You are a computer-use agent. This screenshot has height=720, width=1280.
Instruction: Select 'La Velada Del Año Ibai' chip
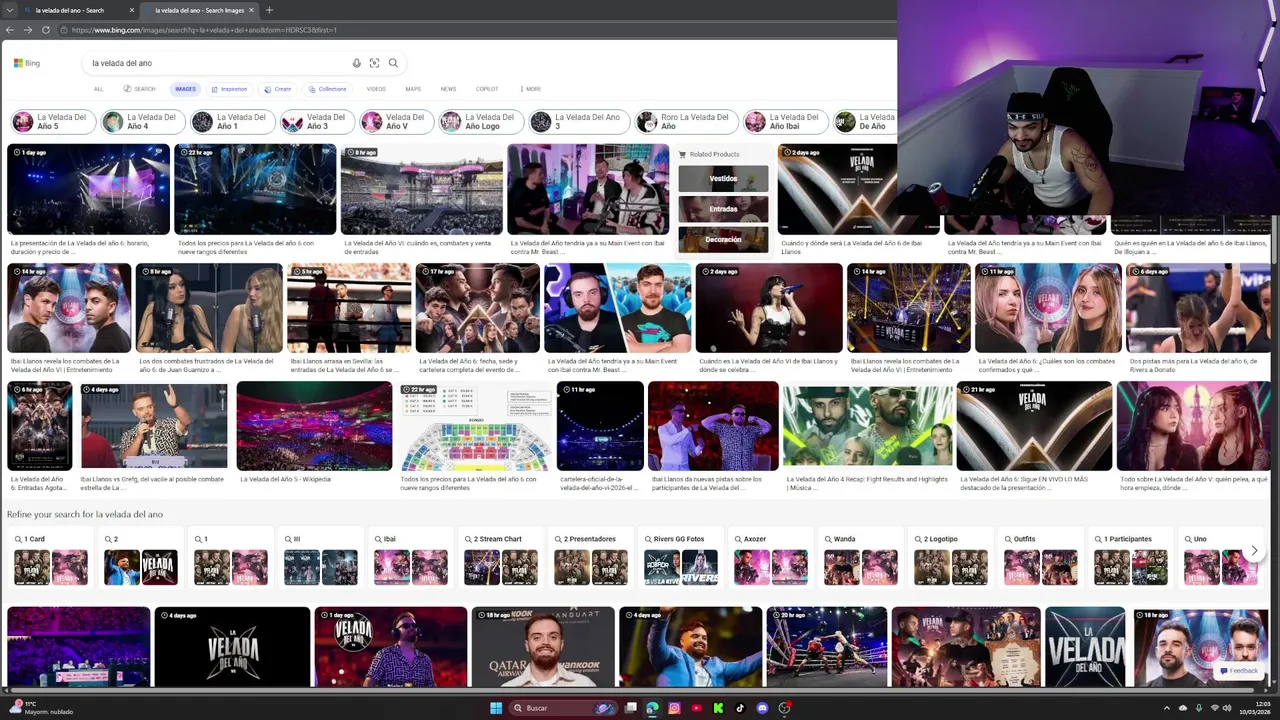(x=785, y=122)
